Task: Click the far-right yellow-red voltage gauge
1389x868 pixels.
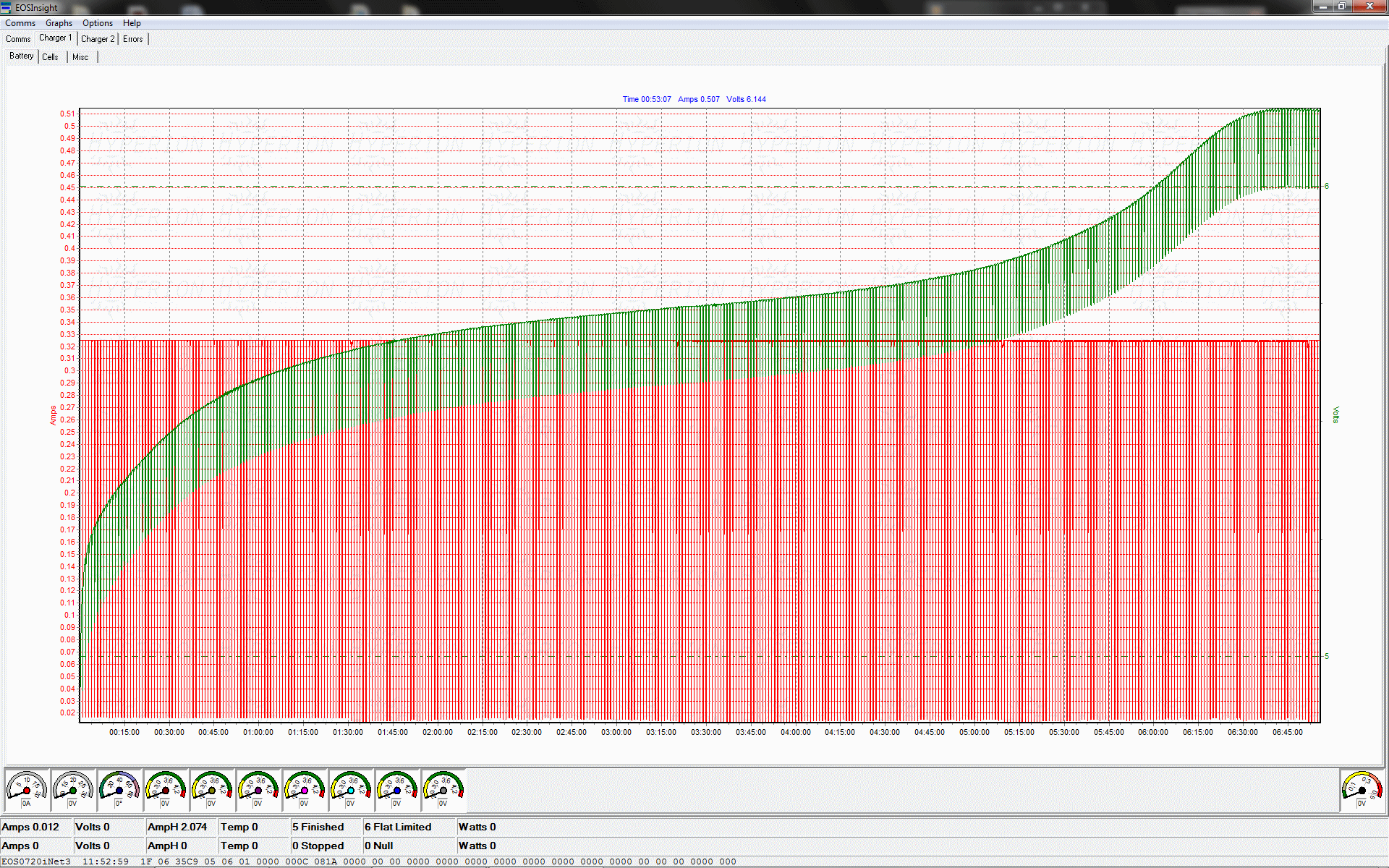Action: 1362,789
